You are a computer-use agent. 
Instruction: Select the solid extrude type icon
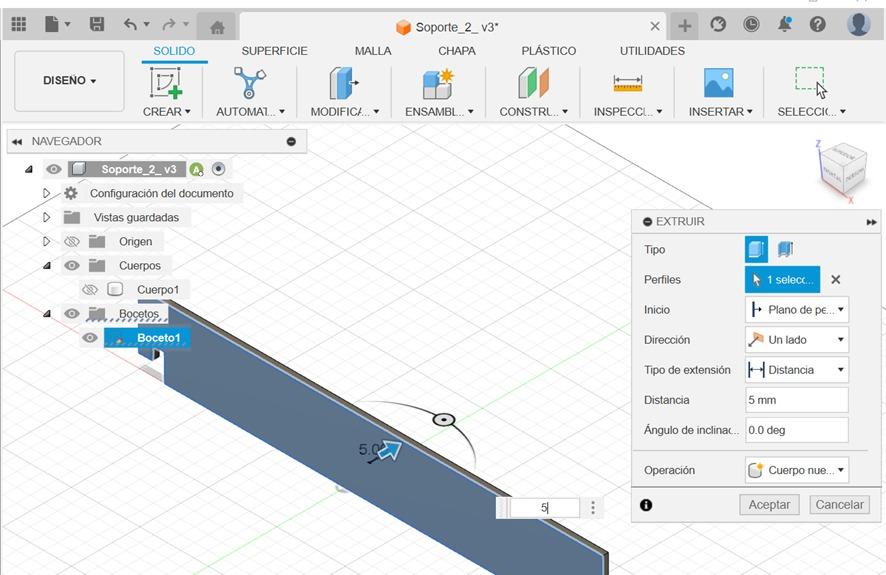coord(756,249)
